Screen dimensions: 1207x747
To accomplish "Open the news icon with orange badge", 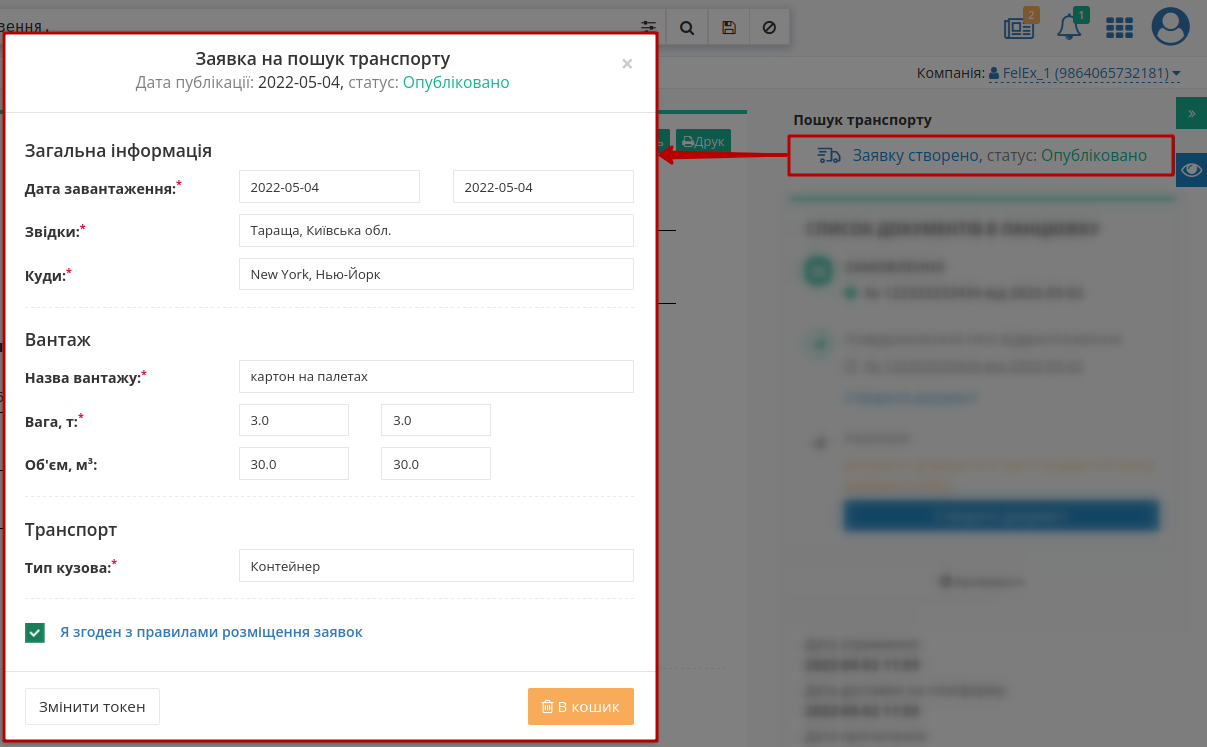I will (1021, 26).
